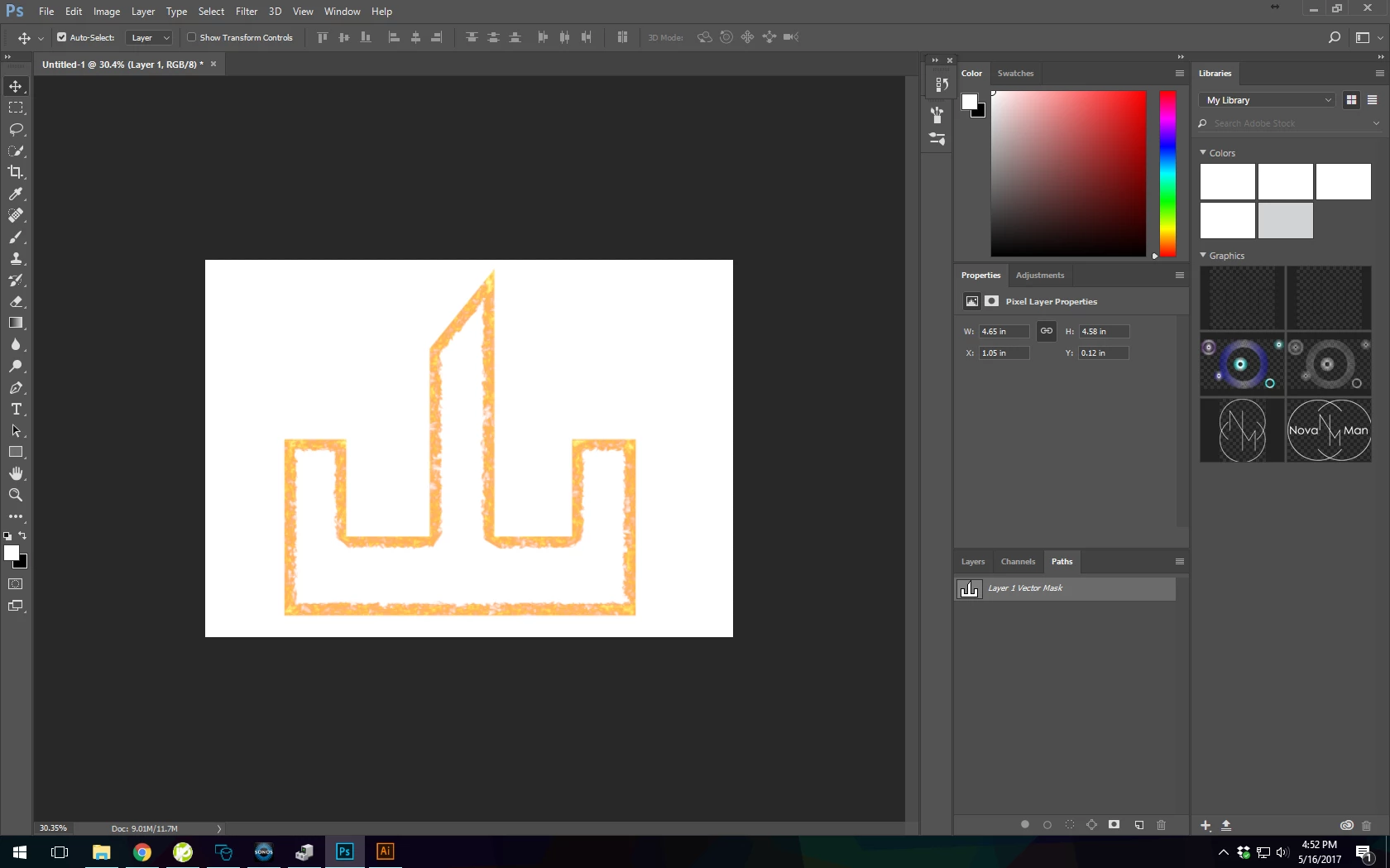This screenshot has width=1390, height=868.
Task: Open the Properties panel options menu
Action: (x=1180, y=275)
